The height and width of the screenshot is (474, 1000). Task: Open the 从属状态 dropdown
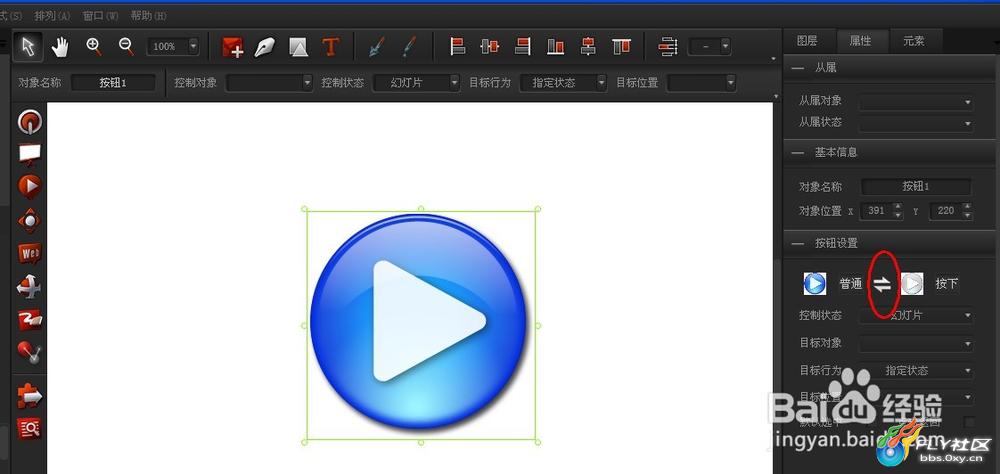click(x=916, y=122)
